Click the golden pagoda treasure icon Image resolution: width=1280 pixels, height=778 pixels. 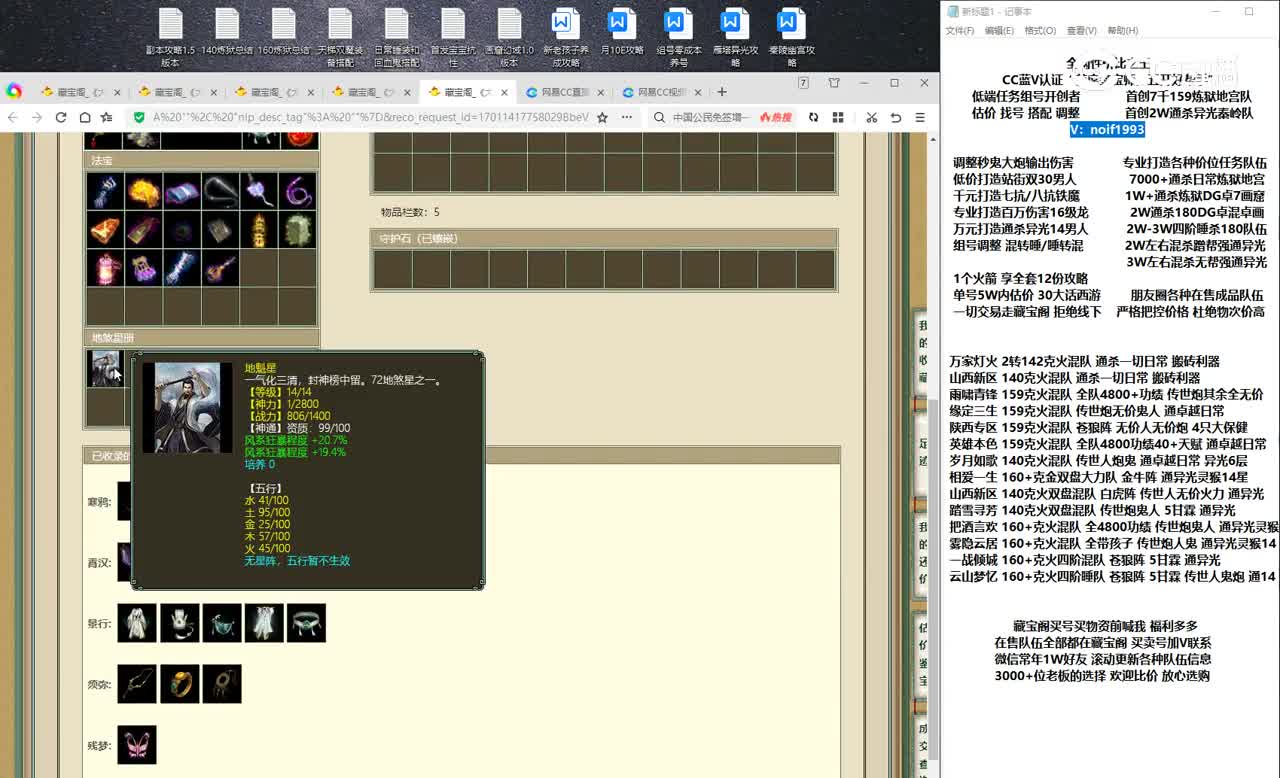pyautogui.click(x=259, y=229)
